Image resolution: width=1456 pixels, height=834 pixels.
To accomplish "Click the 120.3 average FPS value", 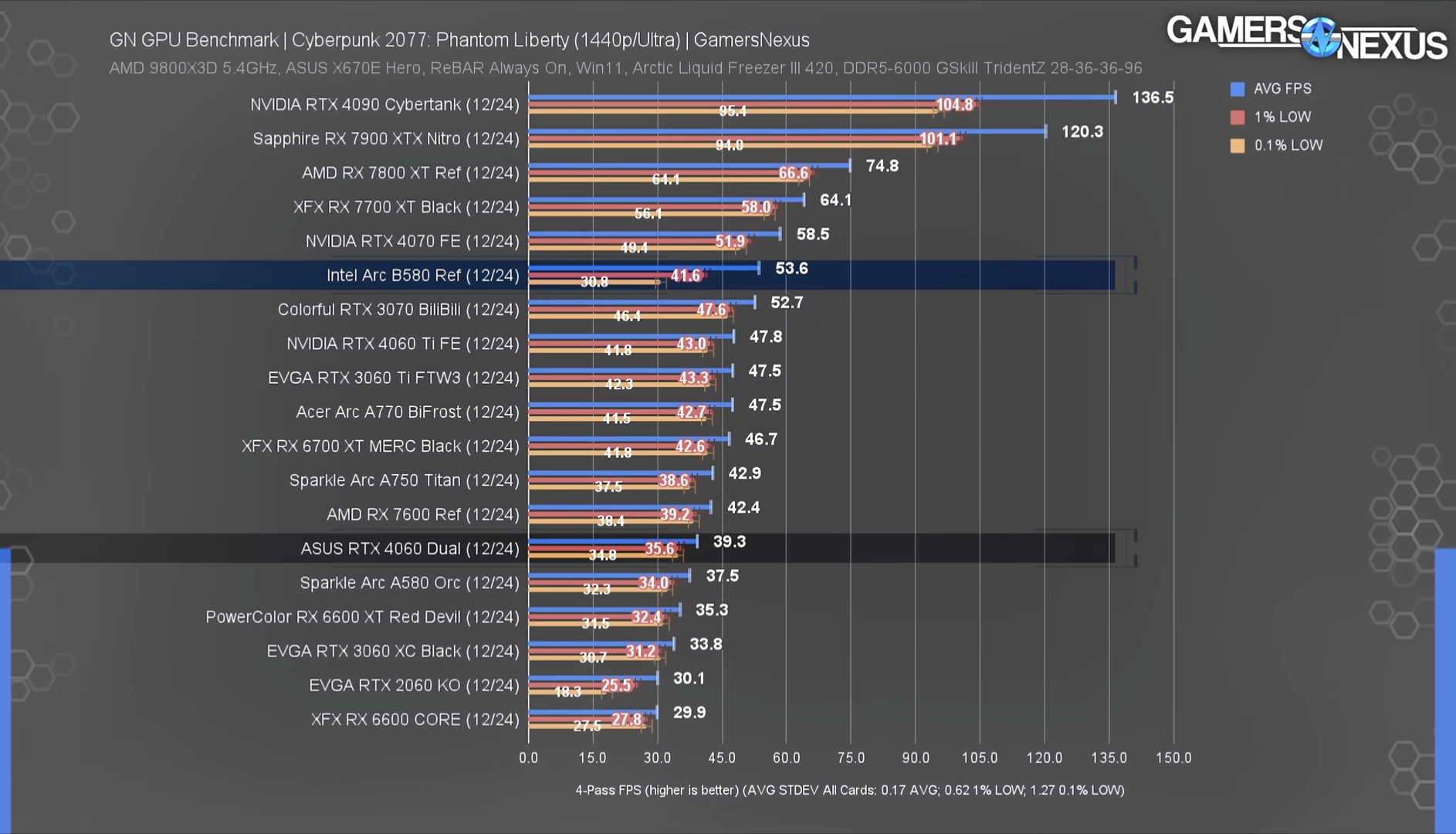I will [x=1082, y=131].
